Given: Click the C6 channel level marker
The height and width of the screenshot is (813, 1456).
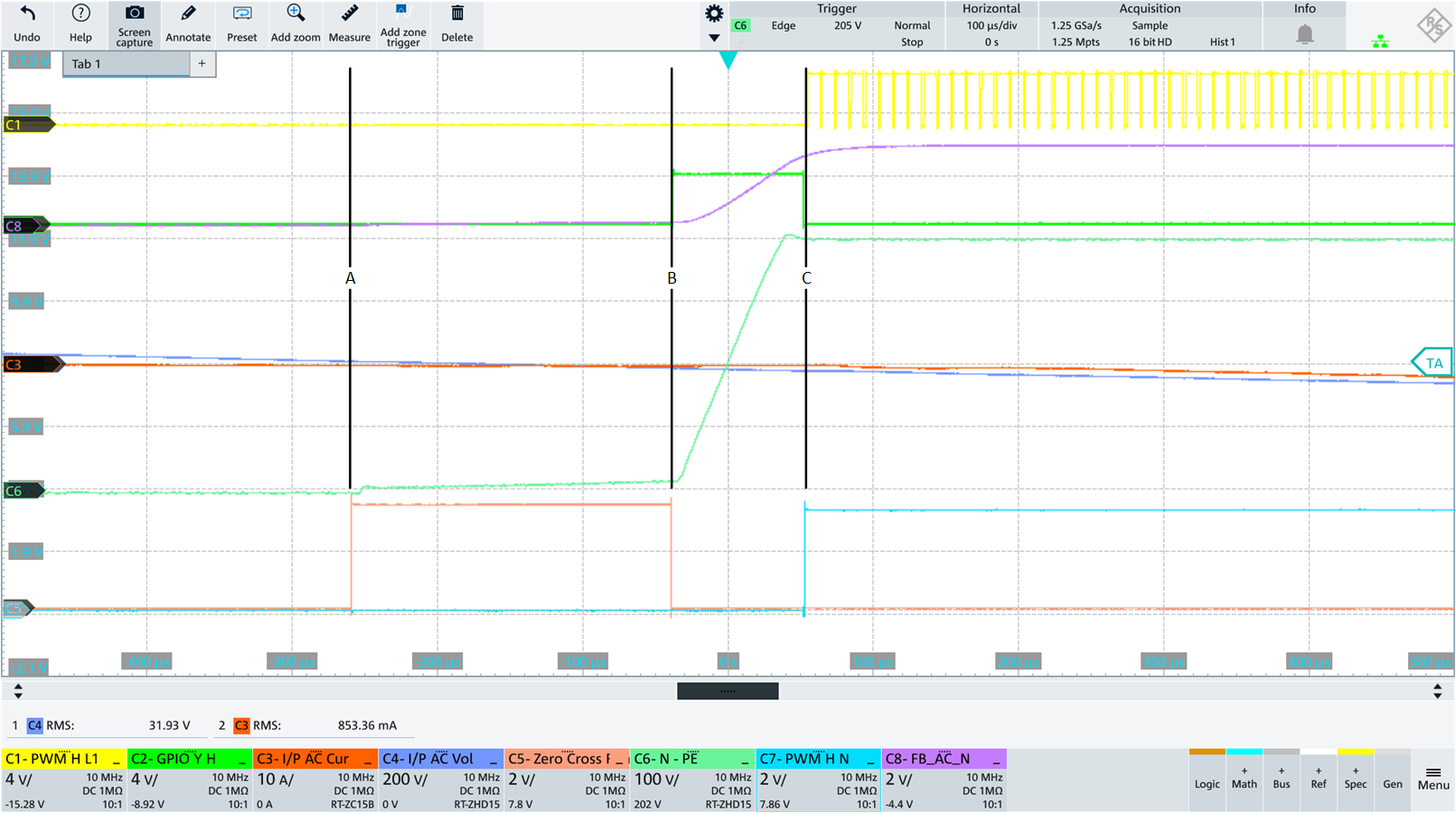Looking at the screenshot, I should coord(23,491).
